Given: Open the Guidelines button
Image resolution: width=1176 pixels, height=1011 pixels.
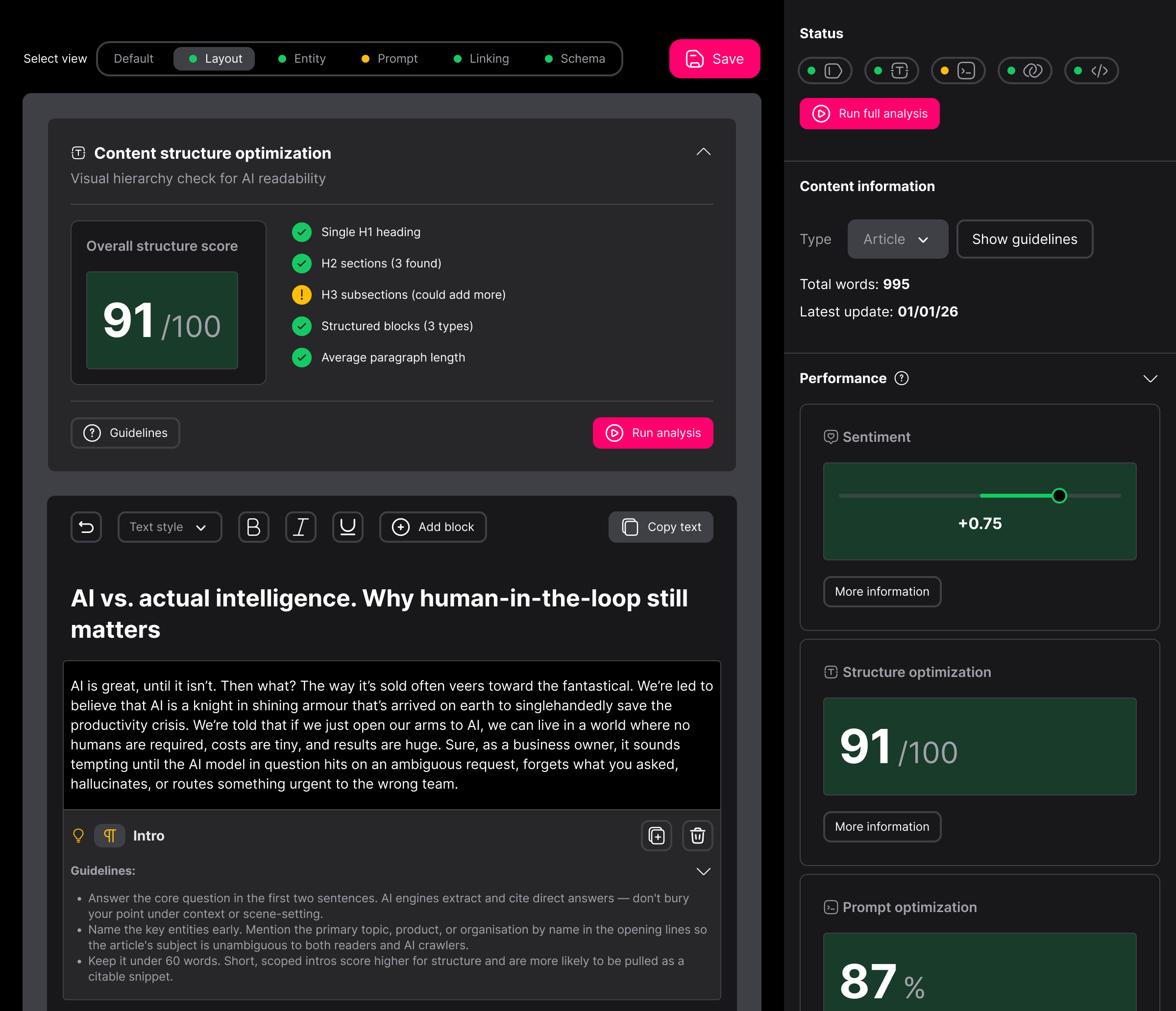Looking at the screenshot, I should pyautogui.click(x=125, y=433).
